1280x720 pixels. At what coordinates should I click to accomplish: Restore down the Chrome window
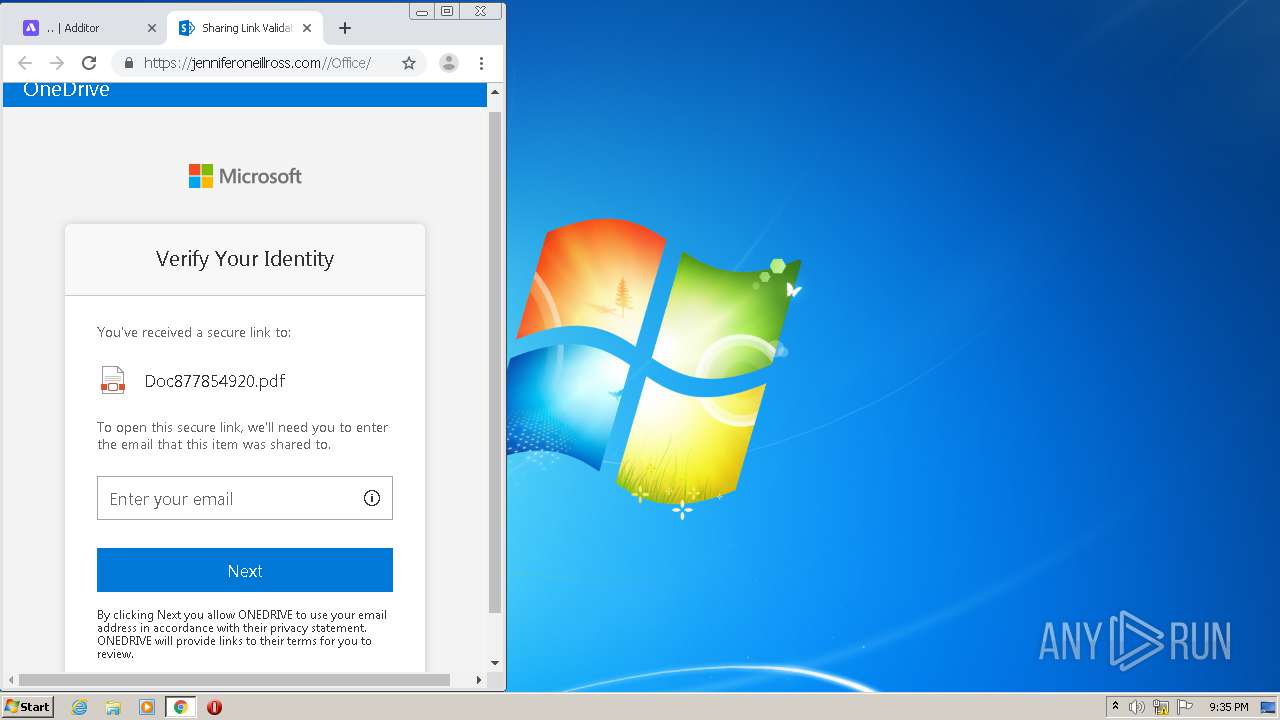point(447,12)
